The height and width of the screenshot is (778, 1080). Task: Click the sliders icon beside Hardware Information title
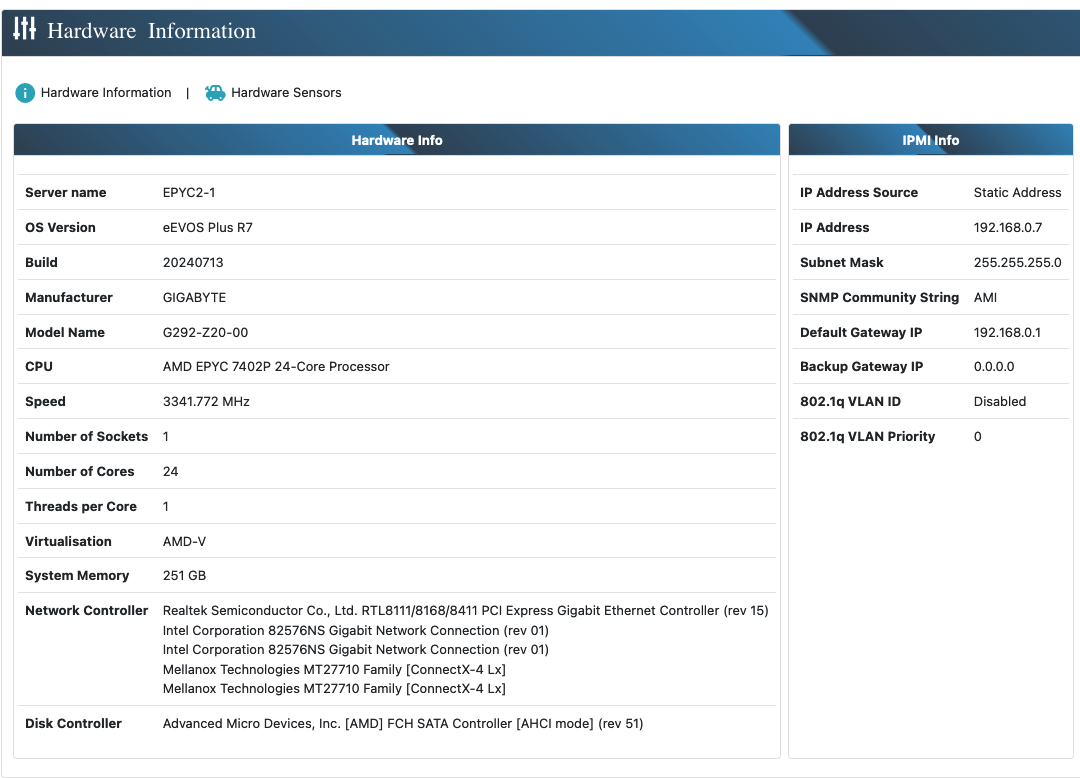(24, 30)
